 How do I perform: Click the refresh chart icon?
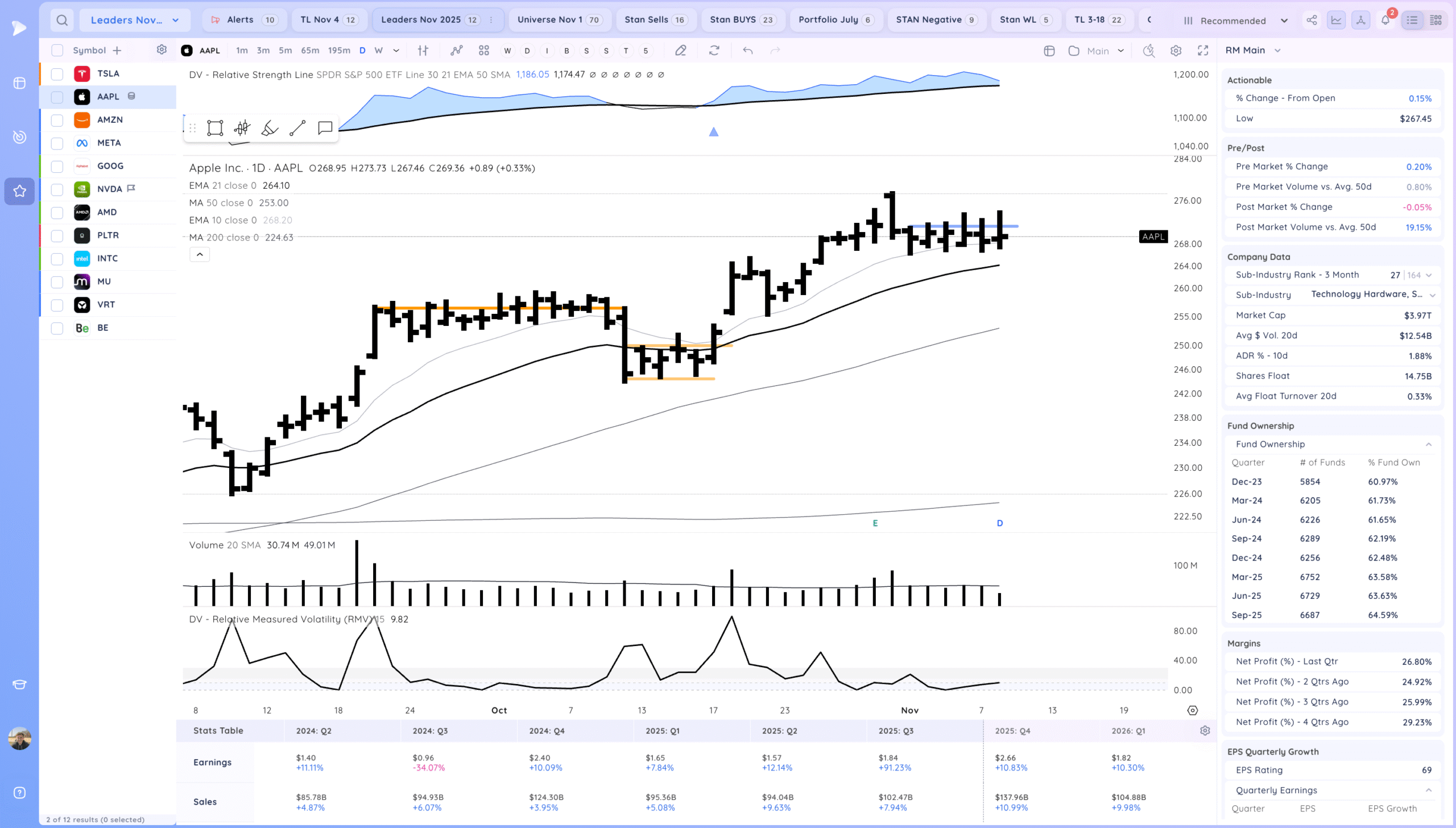tap(714, 51)
